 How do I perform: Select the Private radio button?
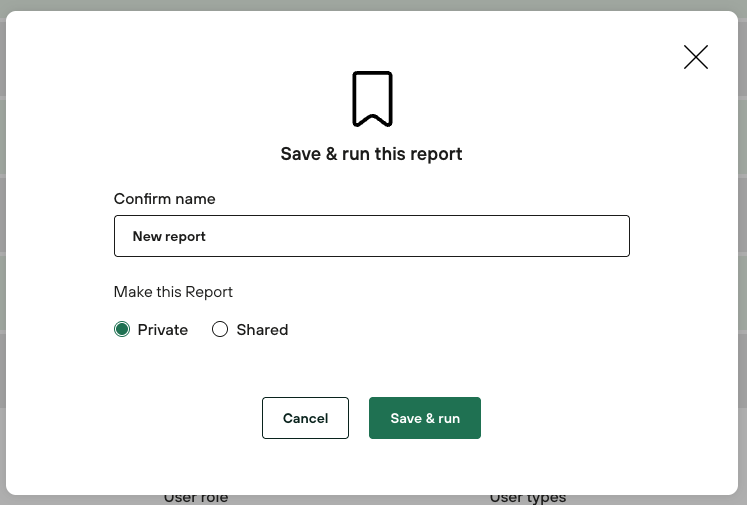(x=122, y=330)
